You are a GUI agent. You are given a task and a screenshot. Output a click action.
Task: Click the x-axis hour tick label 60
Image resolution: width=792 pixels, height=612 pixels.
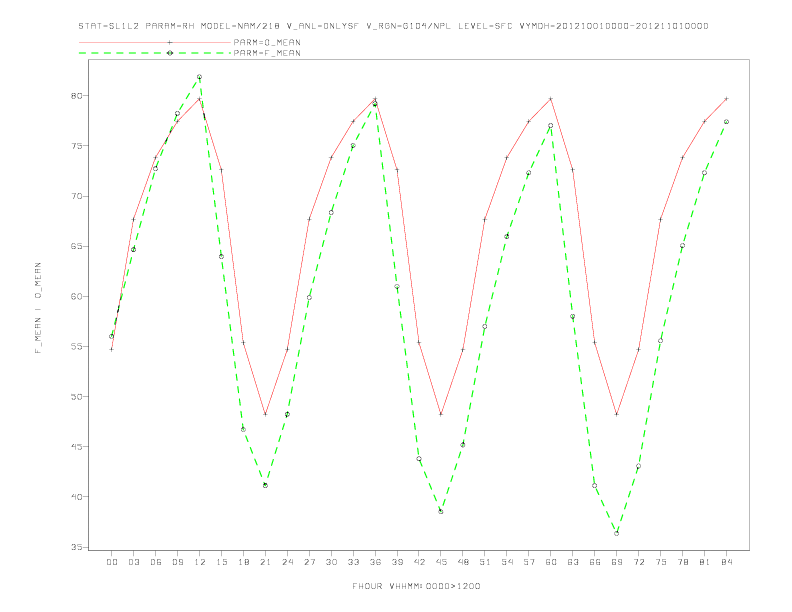point(551,562)
